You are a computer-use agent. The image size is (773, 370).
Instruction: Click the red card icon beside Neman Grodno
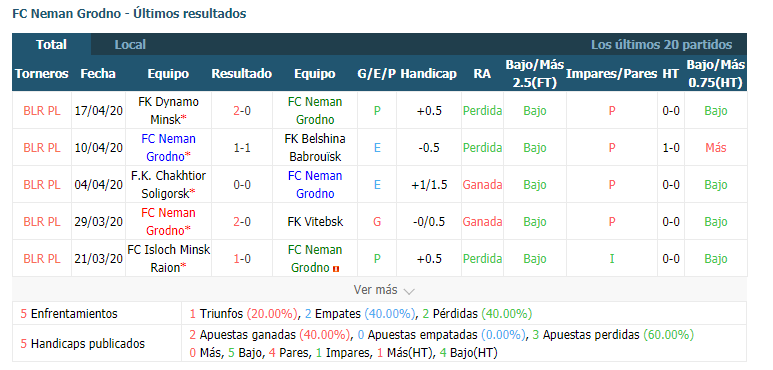(336, 269)
